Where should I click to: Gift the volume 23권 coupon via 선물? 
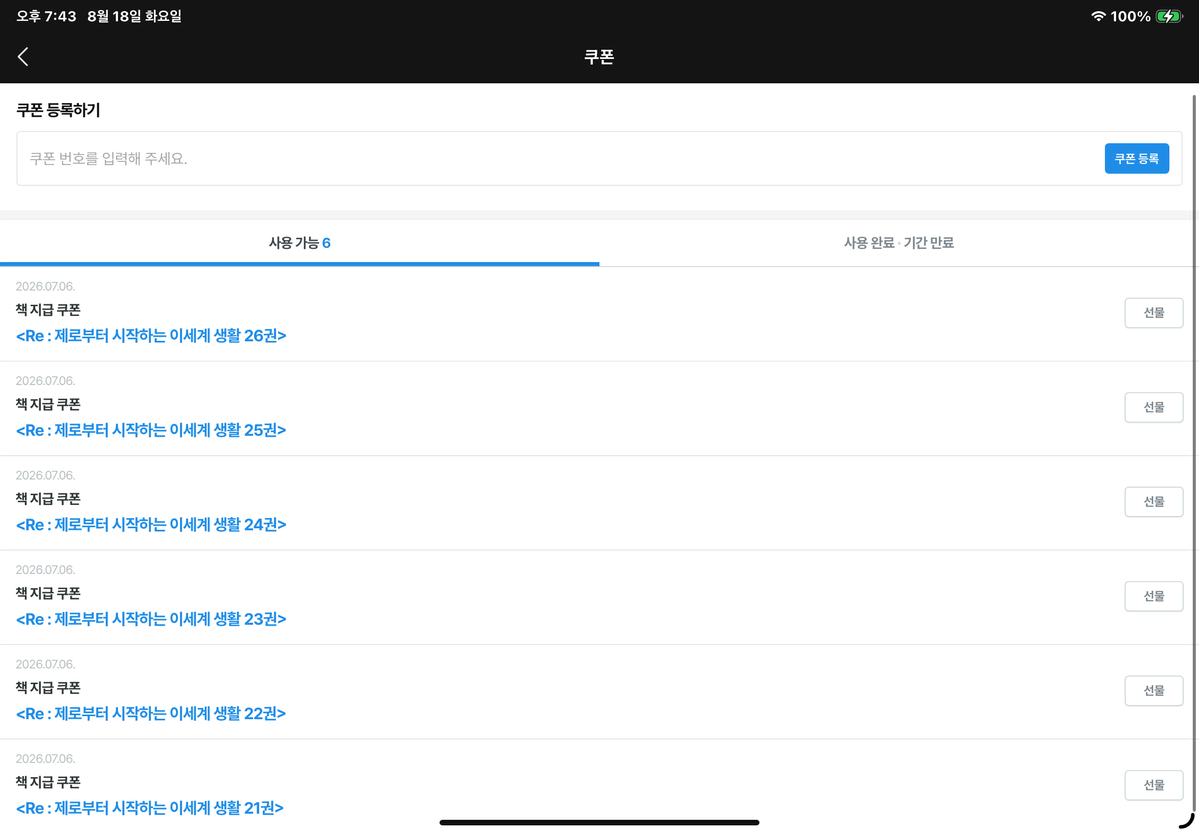point(1153,596)
